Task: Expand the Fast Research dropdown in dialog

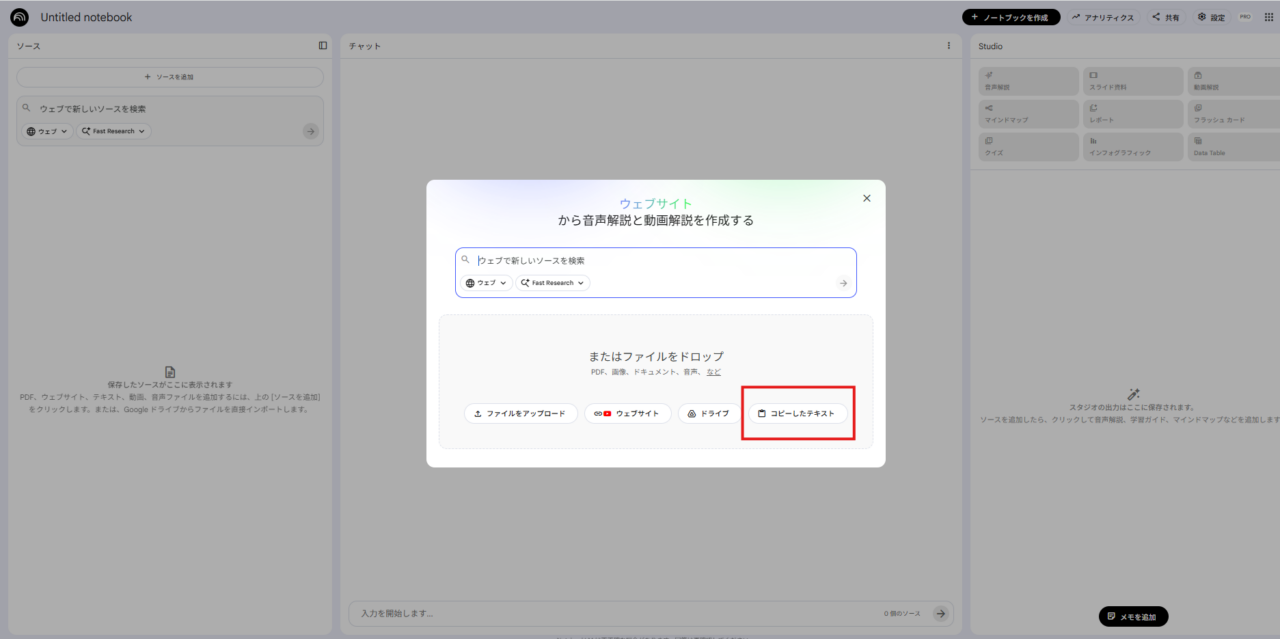Action: pos(553,283)
